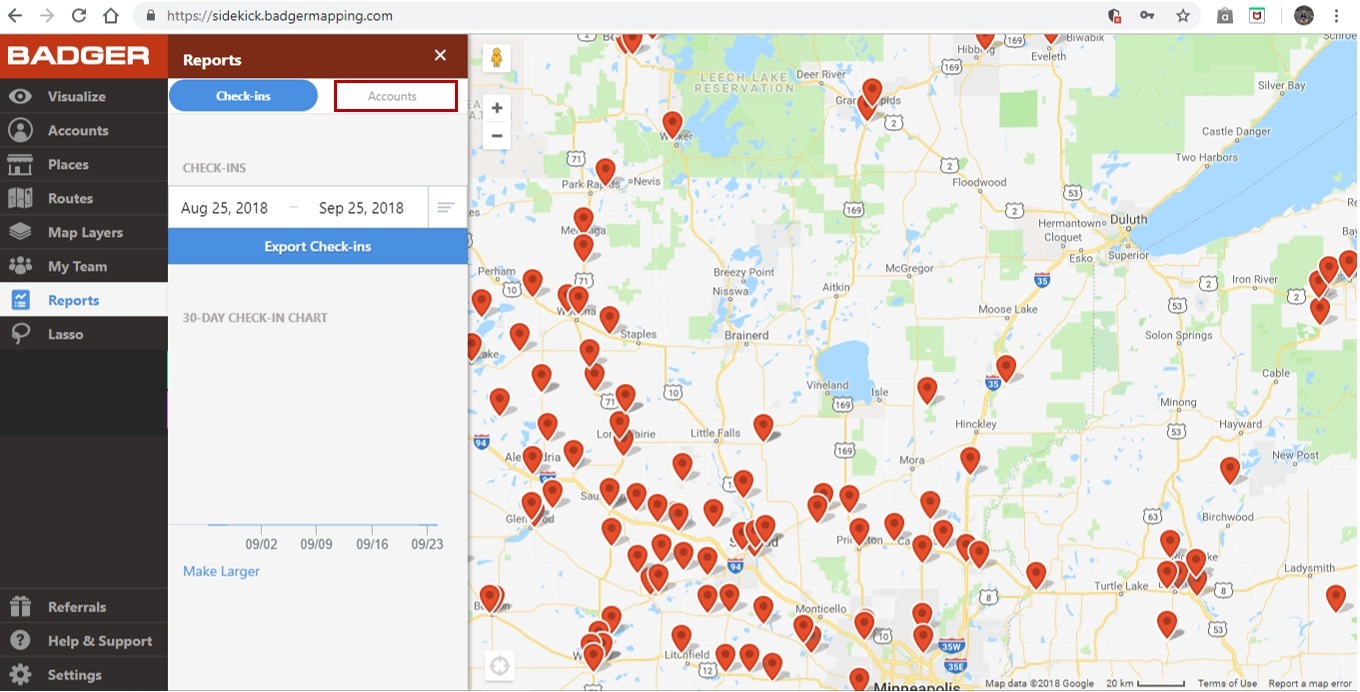Focus the address bar URL
This screenshot has width=1360, height=692.
[279, 16]
